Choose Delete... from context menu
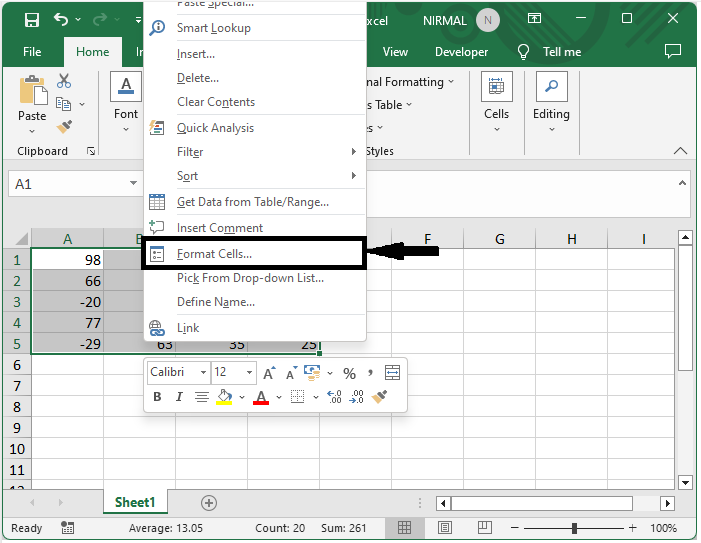This screenshot has height=543, width=701. click(x=254, y=78)
